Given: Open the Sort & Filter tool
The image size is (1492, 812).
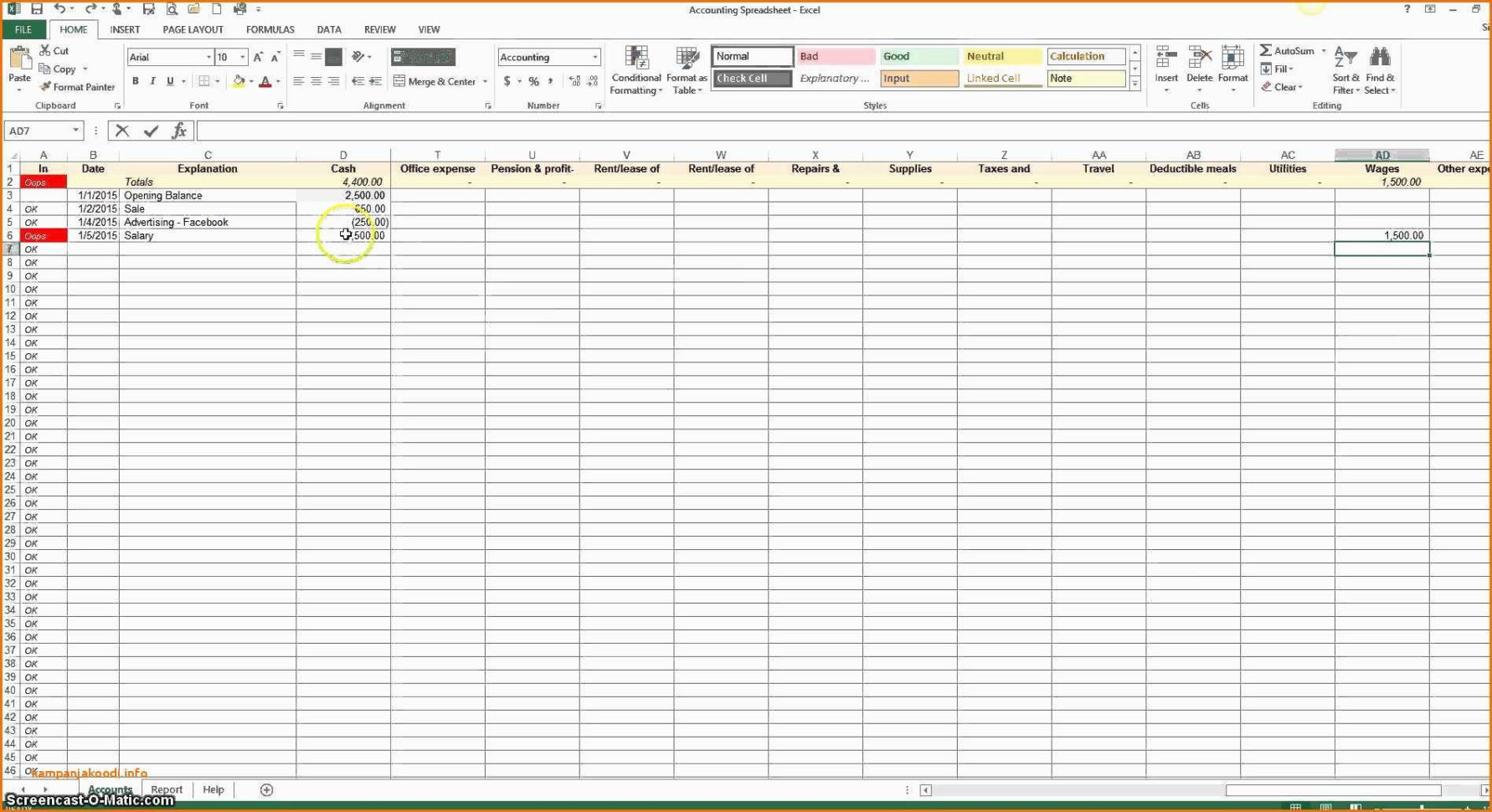Looking at the screenshot, I should (1345, 71).
